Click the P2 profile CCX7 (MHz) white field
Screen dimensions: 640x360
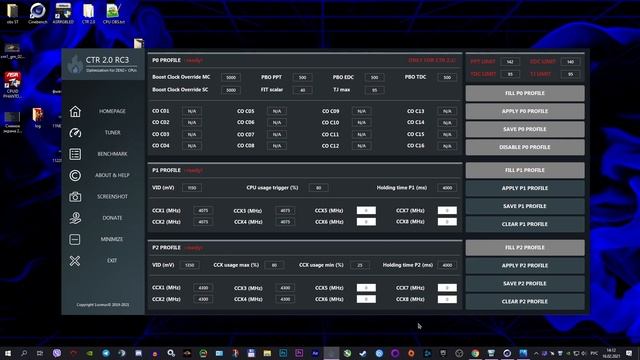(447, 288)
